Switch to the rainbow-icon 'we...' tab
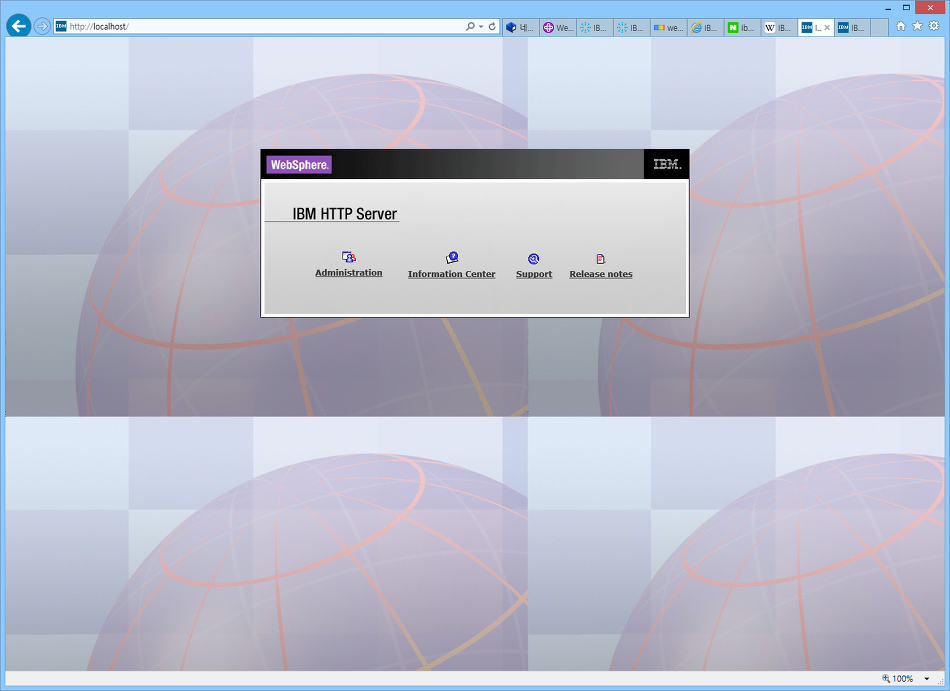The height and width of the screenshot is (691, 950). click(669, 27)
